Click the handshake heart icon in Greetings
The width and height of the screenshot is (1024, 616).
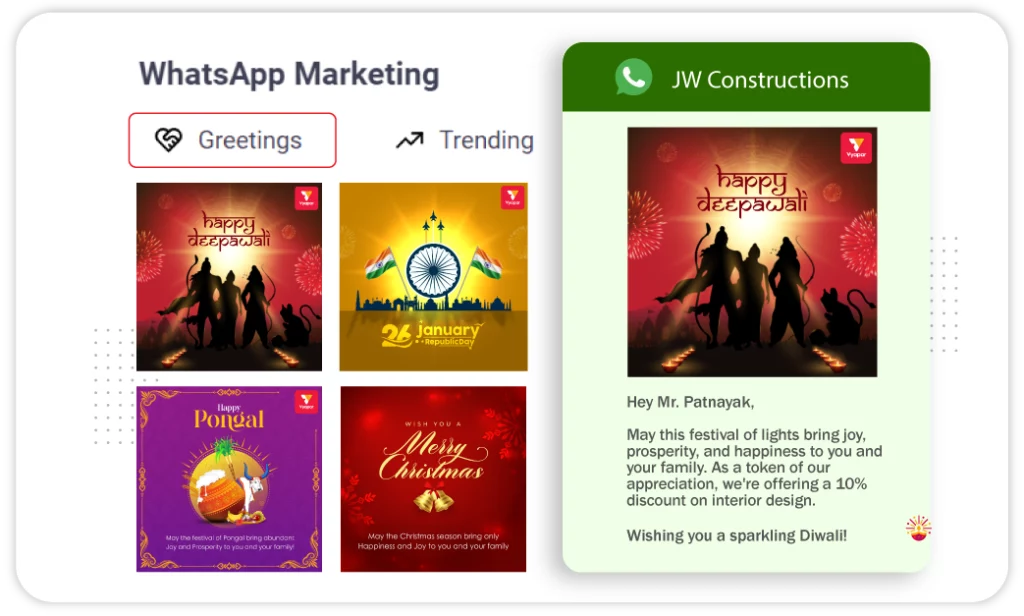[x=168, y=140]
